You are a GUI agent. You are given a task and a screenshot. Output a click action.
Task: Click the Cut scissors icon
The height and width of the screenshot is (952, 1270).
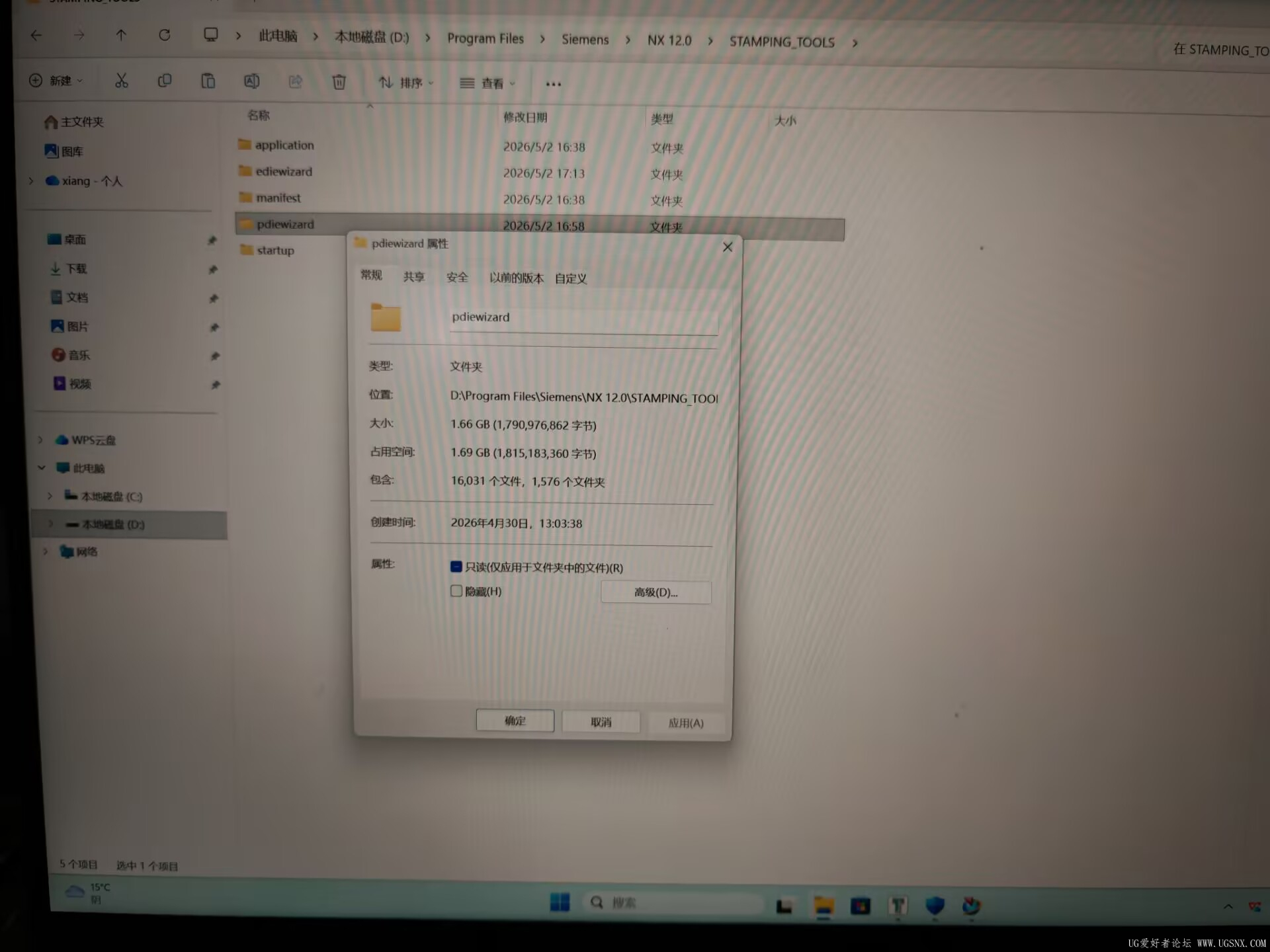click(x=121, y=81)
